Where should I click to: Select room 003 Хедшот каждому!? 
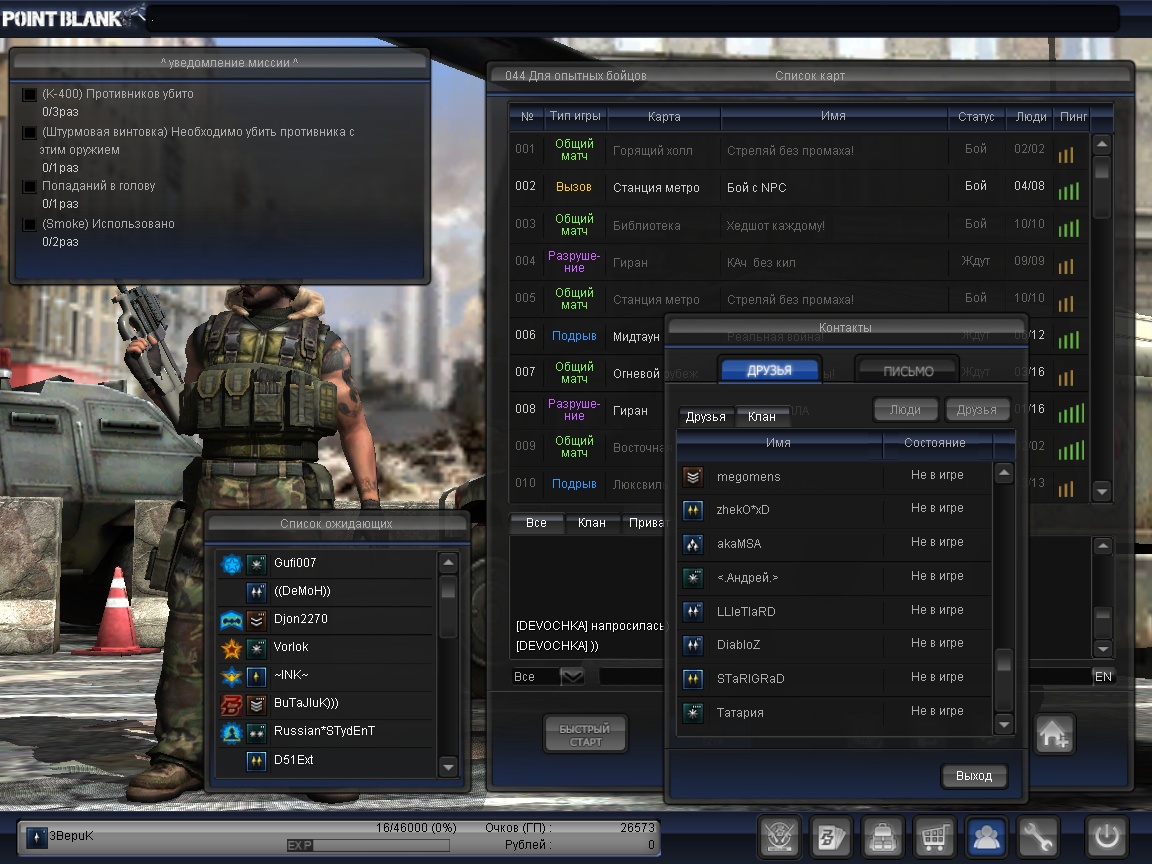(x=797, y=225)
